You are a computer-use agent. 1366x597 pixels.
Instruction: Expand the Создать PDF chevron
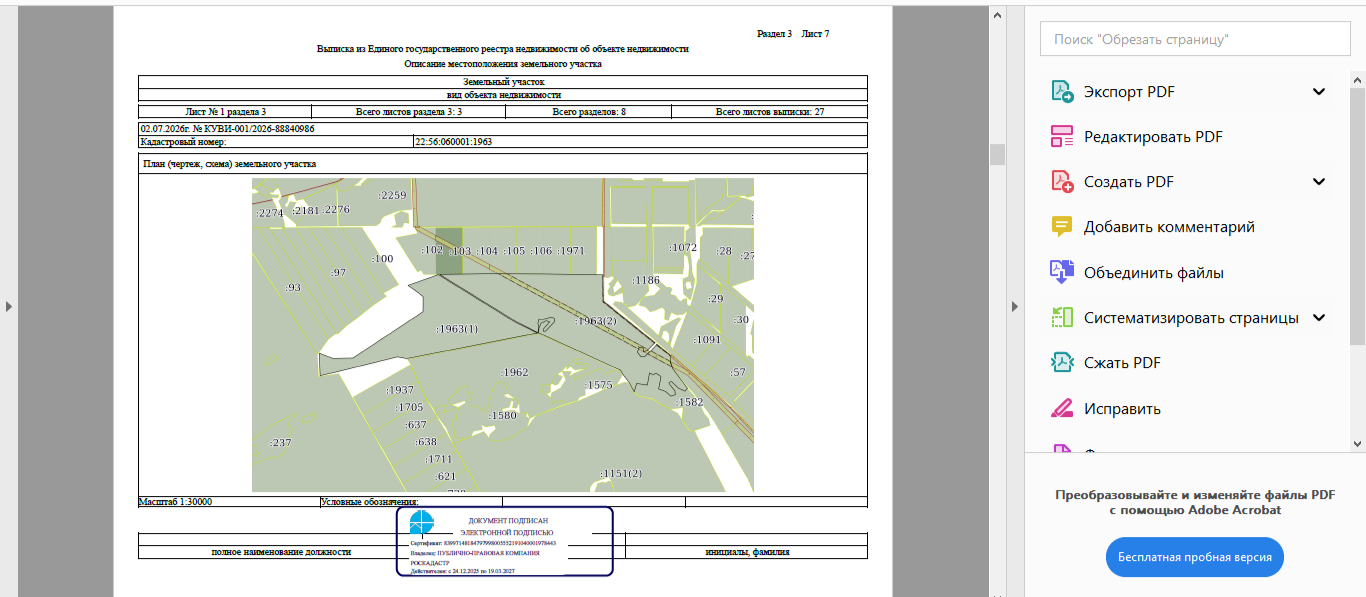(x=1319, y=182)
